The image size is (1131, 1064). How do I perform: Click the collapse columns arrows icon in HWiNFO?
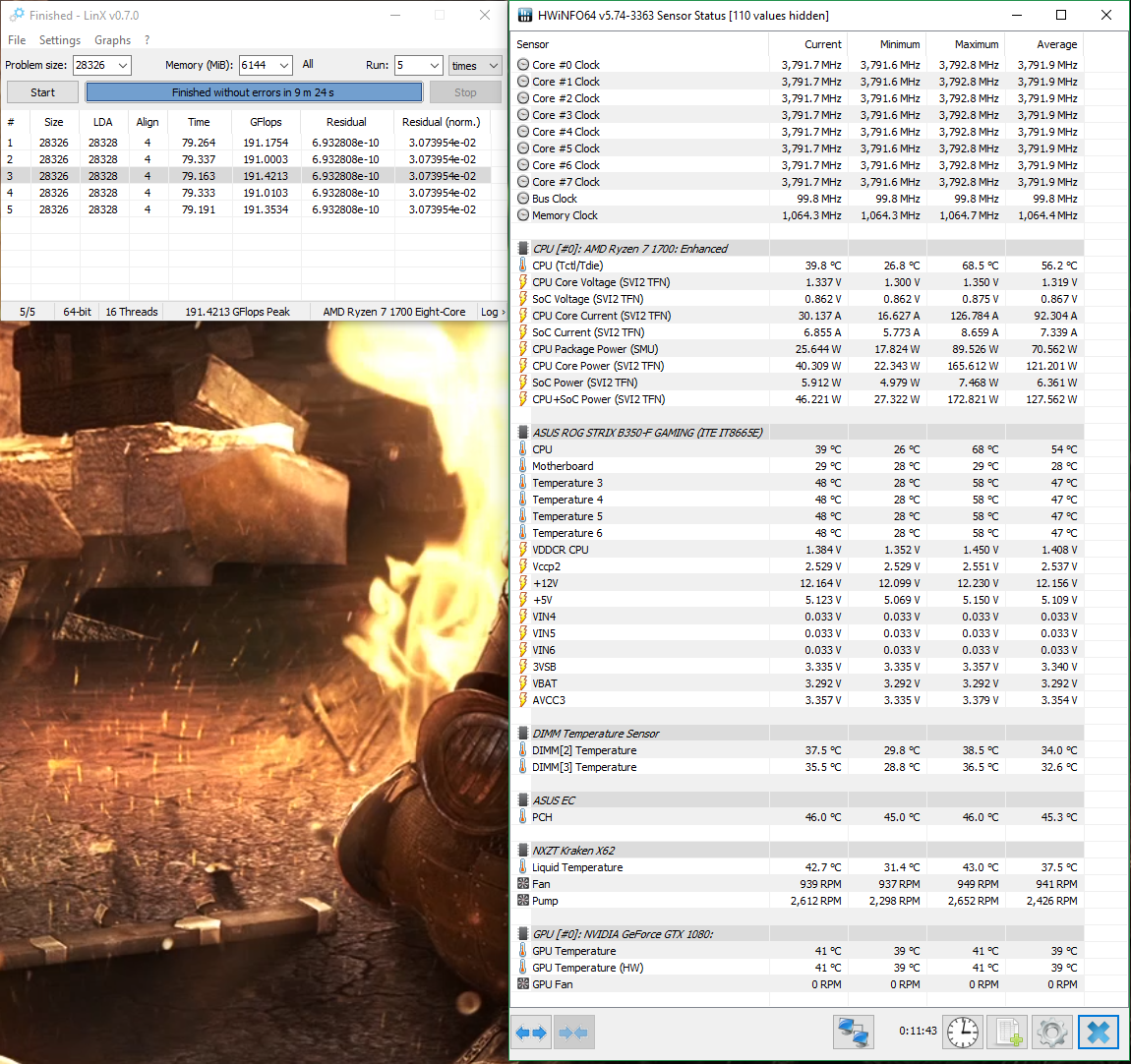tap(573, 1033)
